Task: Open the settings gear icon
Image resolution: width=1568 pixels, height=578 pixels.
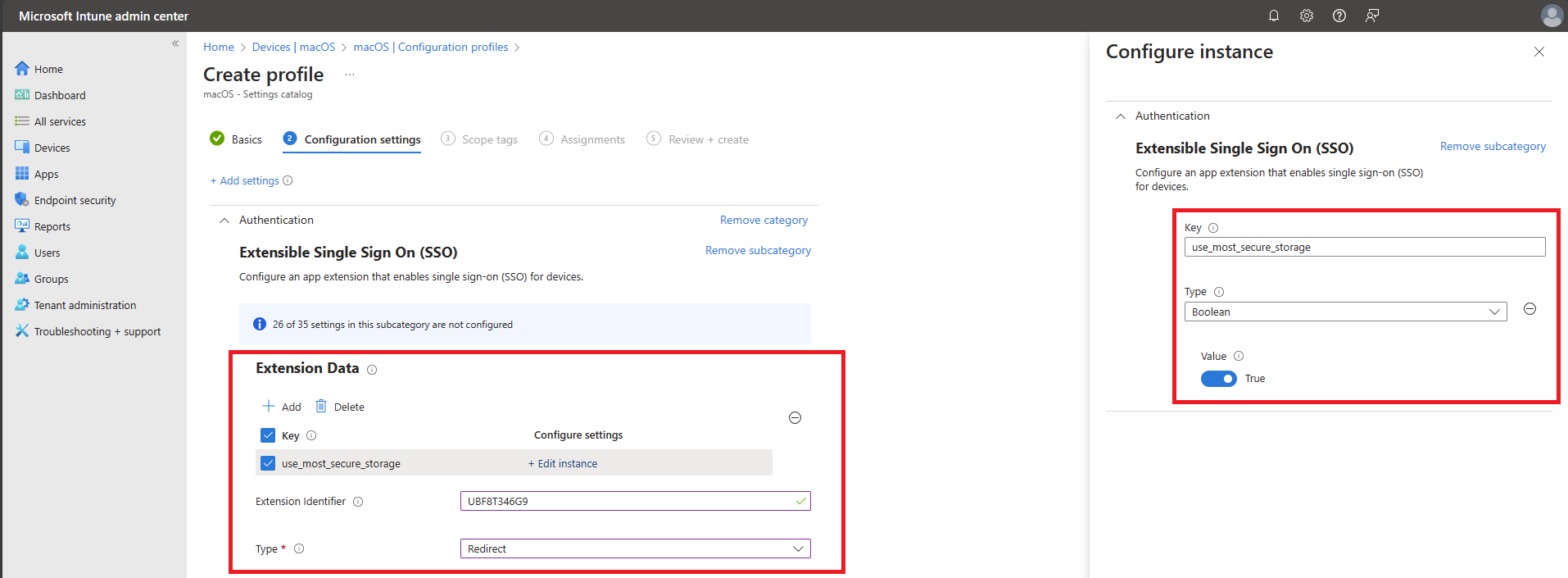Action: 1307,16
